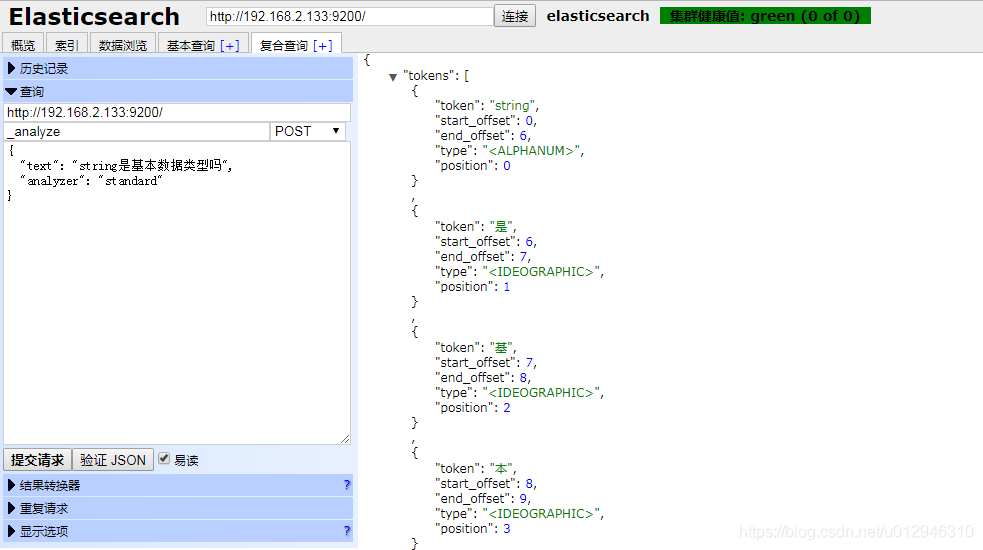The height and width of the screenshot is (550, 983).
Task: Edit the query base URL field
Action: [x=177, y=112]
